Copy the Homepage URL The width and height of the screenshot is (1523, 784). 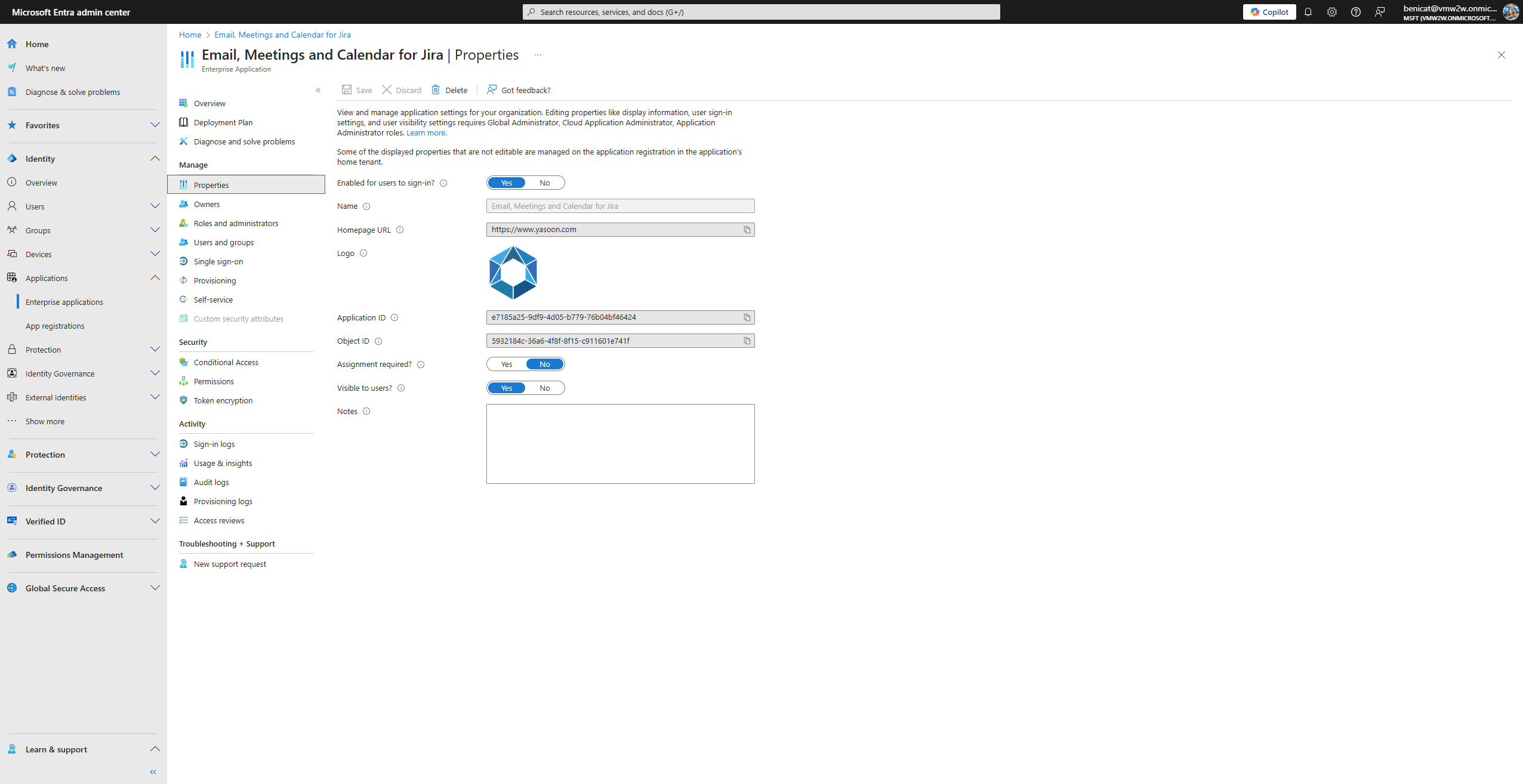tap(747, 230)
